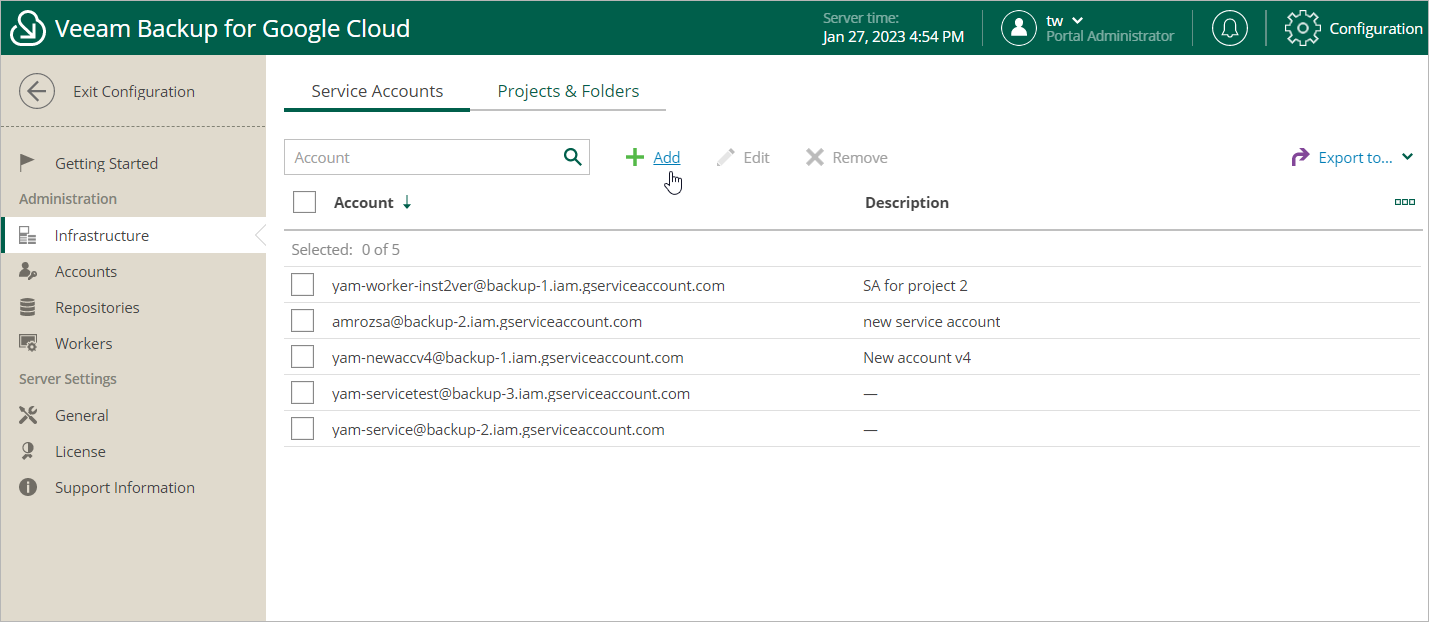Click the server time display
Image resolution: width=1429 pixels, height=622 pixels.
point(893,28)
